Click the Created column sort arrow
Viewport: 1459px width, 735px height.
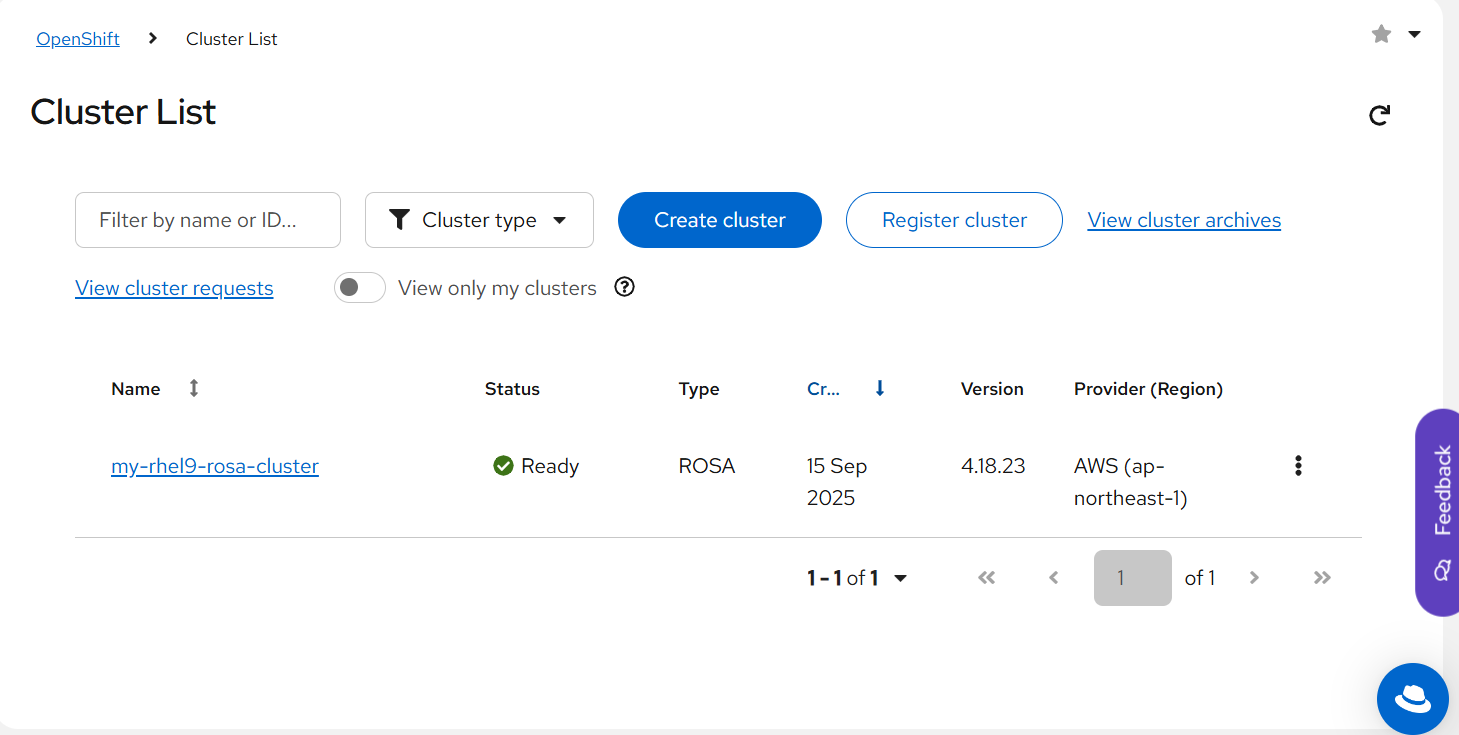tap(880, 389)
